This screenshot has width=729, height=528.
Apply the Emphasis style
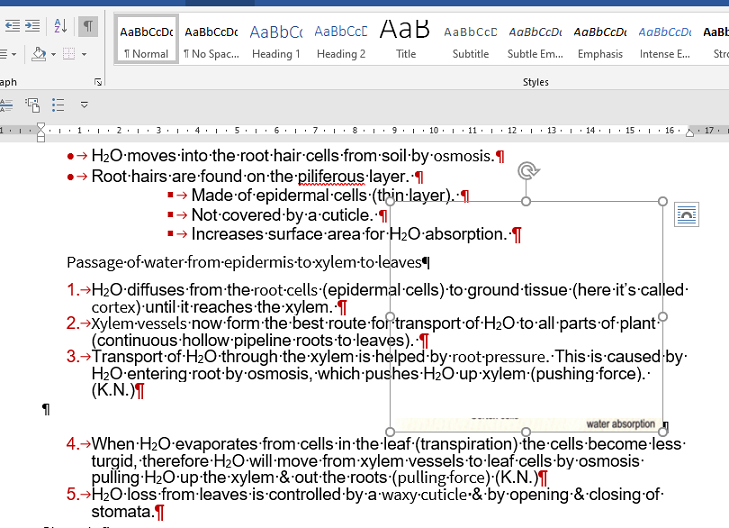(600, 40)
